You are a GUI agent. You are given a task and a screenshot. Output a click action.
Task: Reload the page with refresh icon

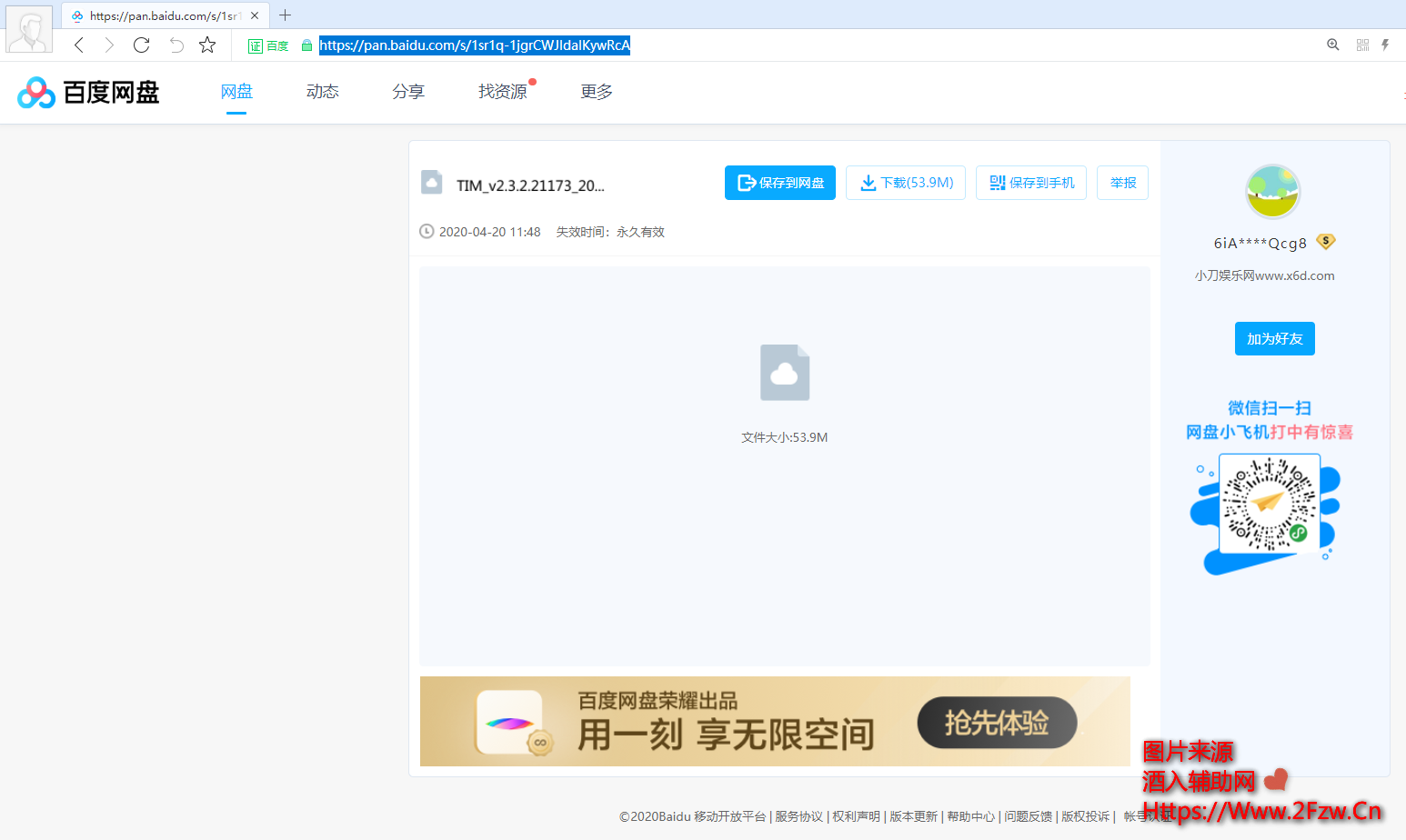pyautogui.click(x=141, y=45)
